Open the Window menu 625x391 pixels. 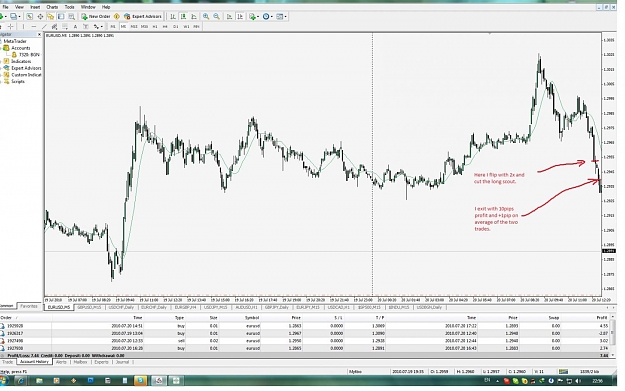click(88, 7)
